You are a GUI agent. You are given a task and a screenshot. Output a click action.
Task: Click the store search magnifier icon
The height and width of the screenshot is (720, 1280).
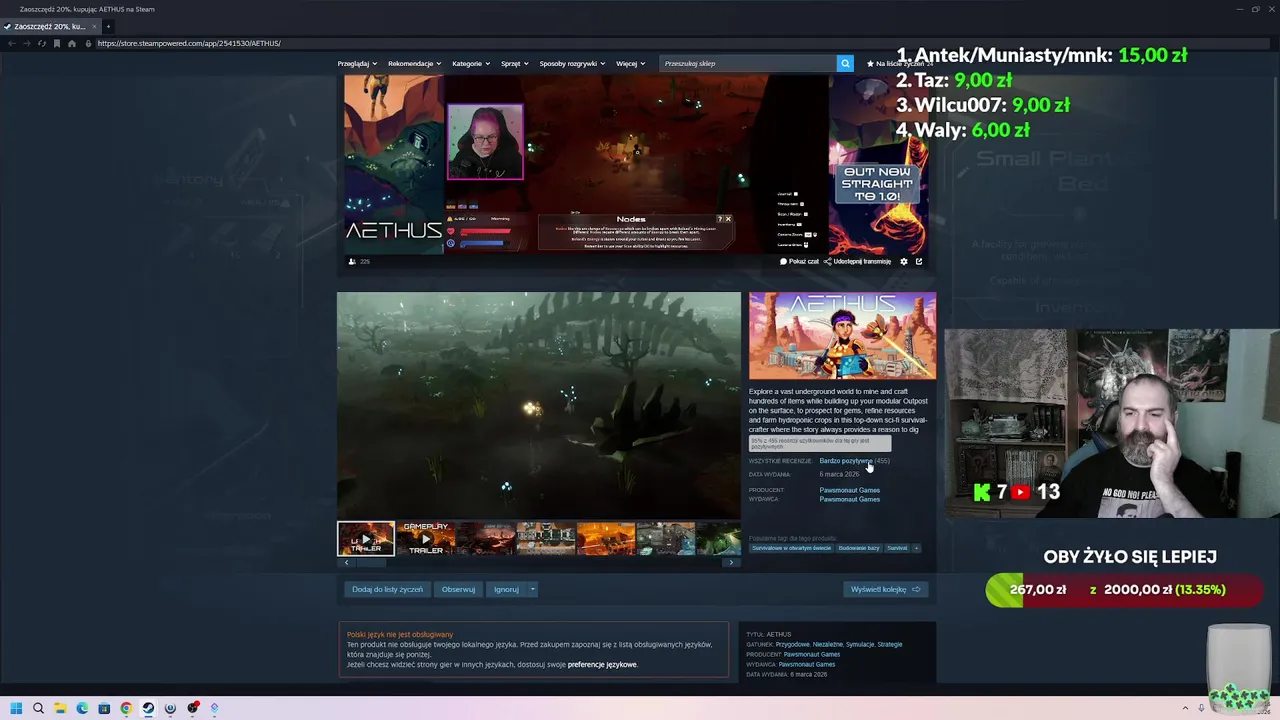click(845, 63)
